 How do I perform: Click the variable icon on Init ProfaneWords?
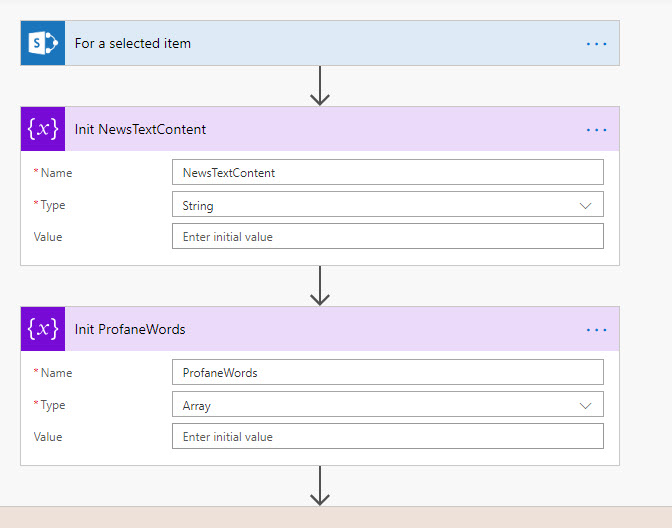(x=43, y=329)
